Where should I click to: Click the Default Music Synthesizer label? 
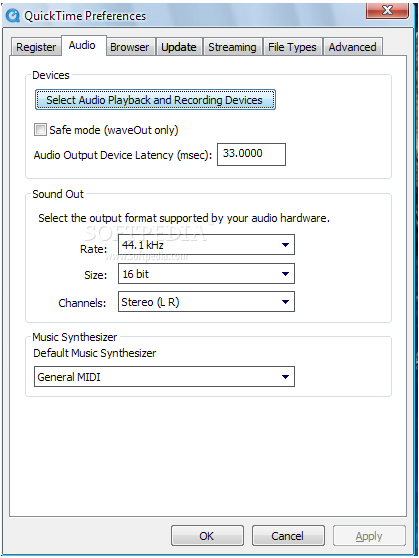click(x=95, y=353)
